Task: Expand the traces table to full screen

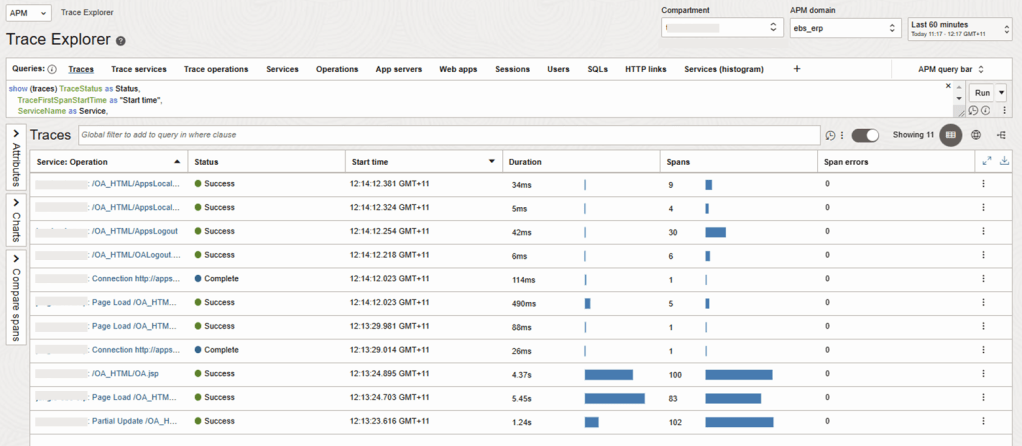Action: 987,161
